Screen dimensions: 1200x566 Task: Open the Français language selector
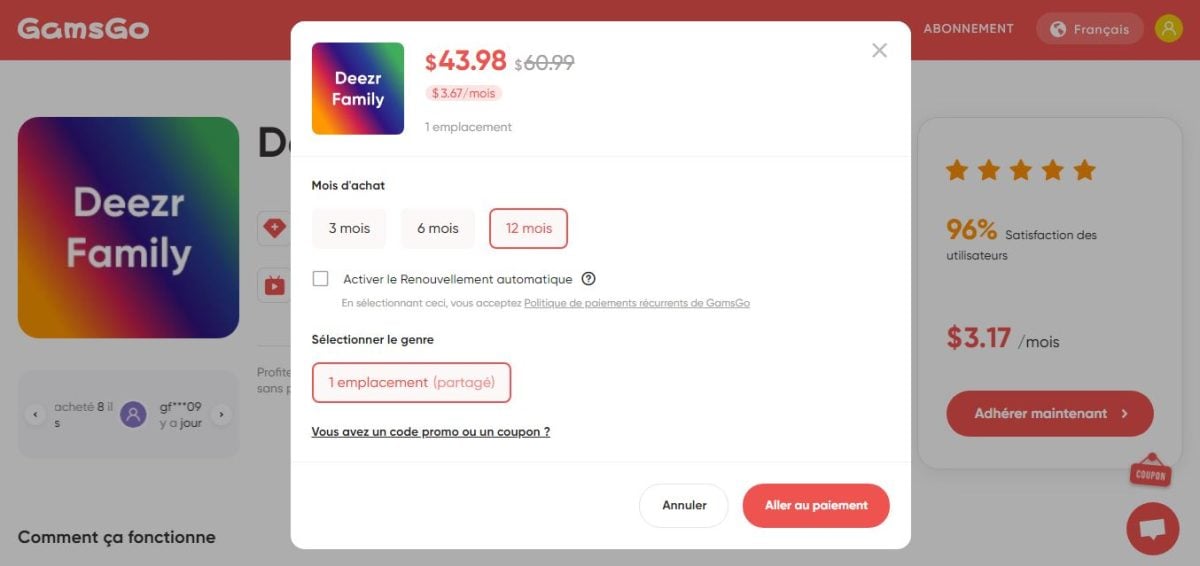tap(1089, 29)
